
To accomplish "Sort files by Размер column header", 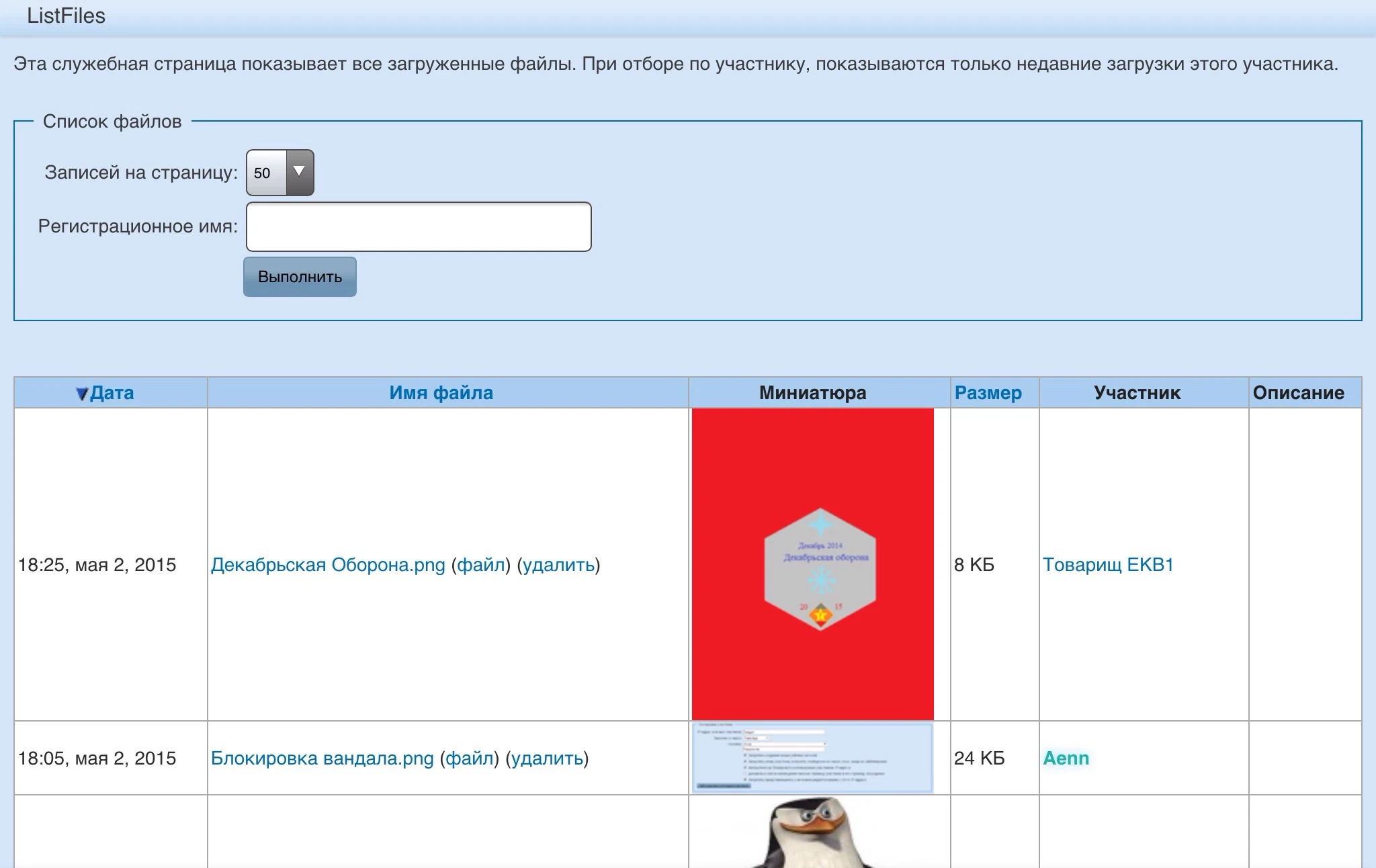I will [988, 393].
